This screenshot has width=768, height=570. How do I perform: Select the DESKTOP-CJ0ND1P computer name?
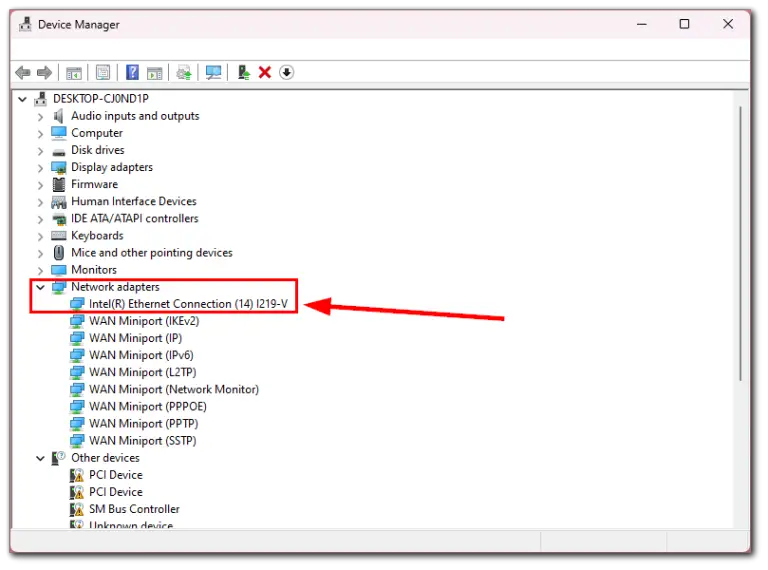coord(101,99)
